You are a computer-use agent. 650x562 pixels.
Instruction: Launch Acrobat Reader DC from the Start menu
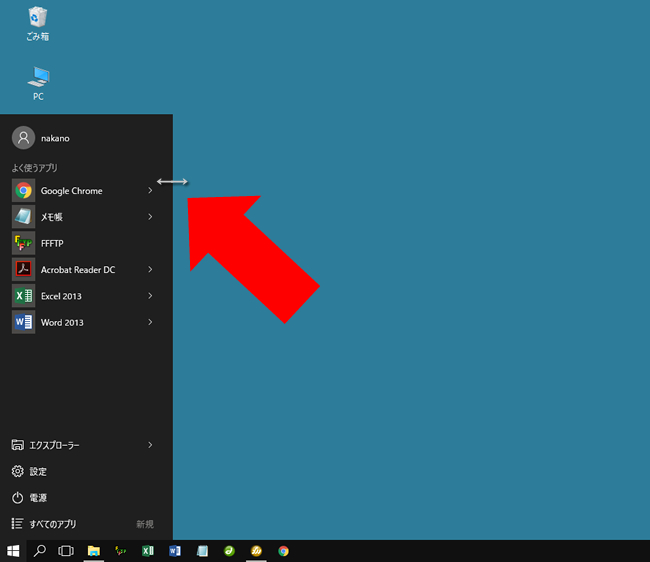tap(83, 270)
